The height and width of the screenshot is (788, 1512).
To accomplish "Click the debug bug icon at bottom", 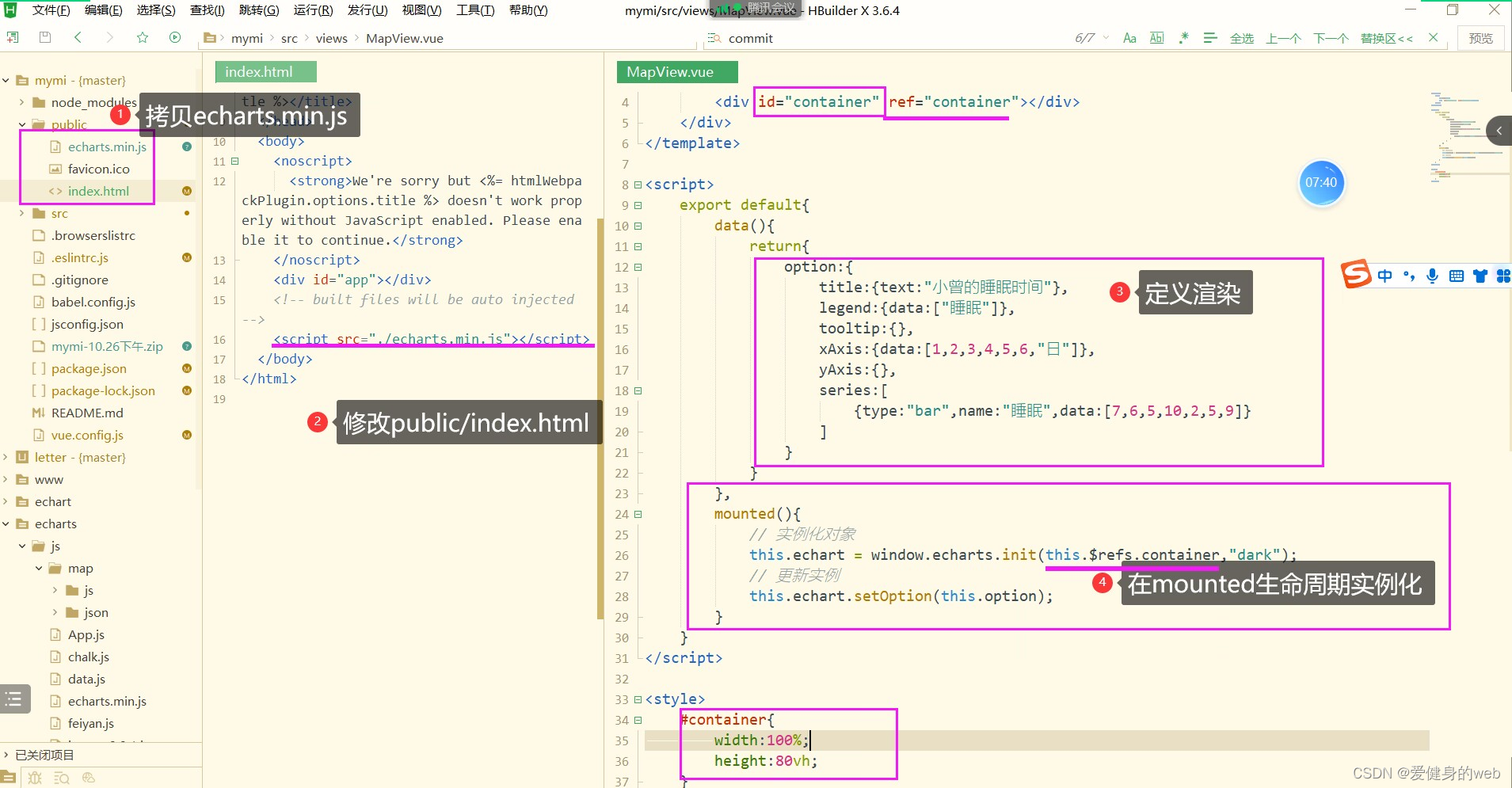I will (35, 778).
